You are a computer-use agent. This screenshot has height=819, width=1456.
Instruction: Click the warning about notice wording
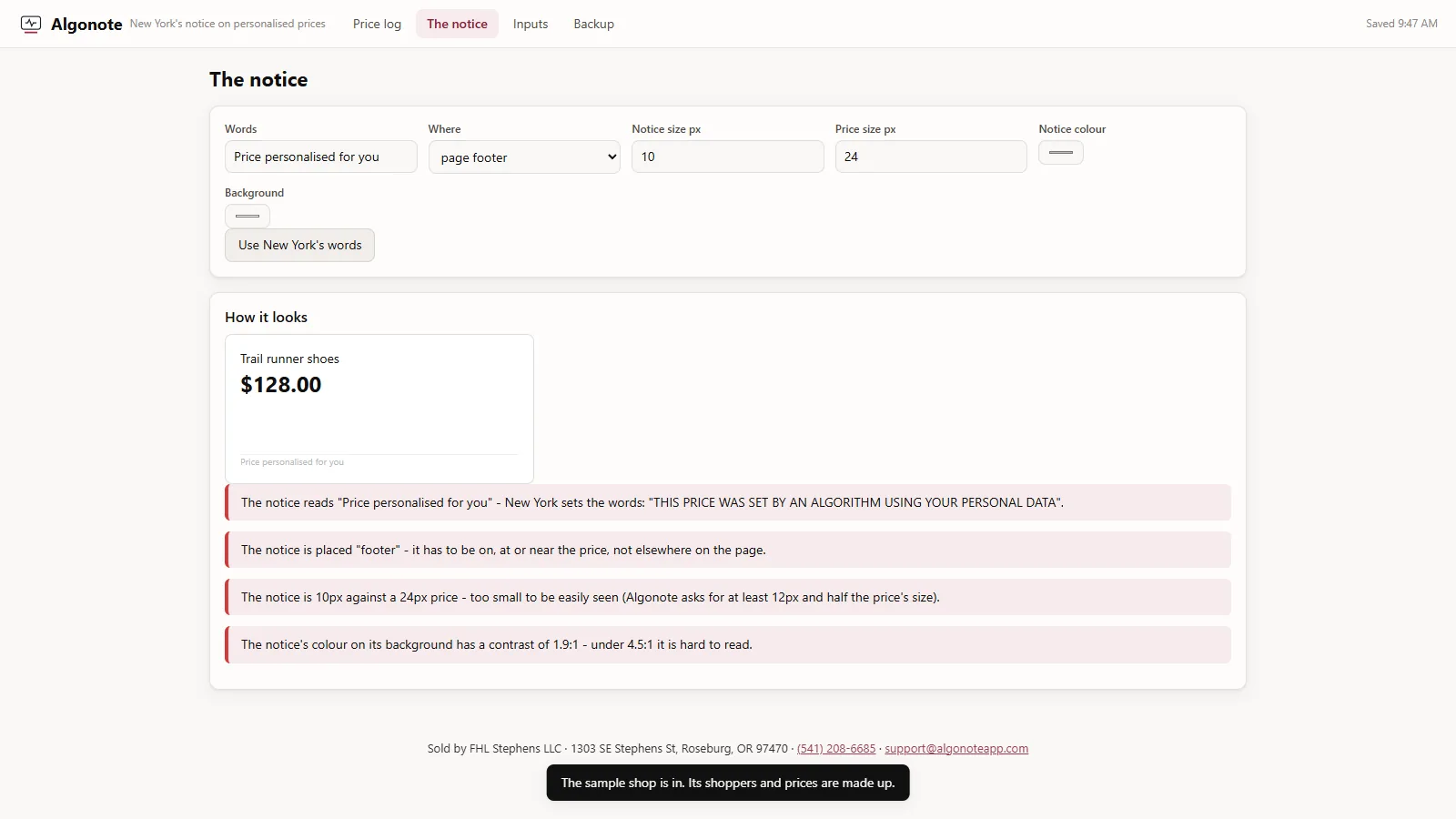pos(728,502)
